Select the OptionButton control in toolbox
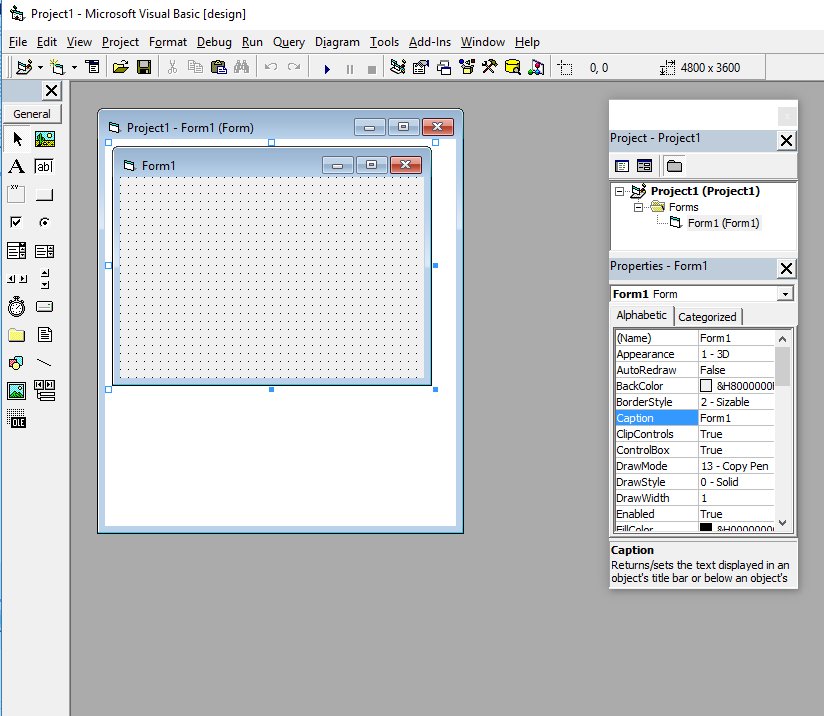 (x=45, y=223)
